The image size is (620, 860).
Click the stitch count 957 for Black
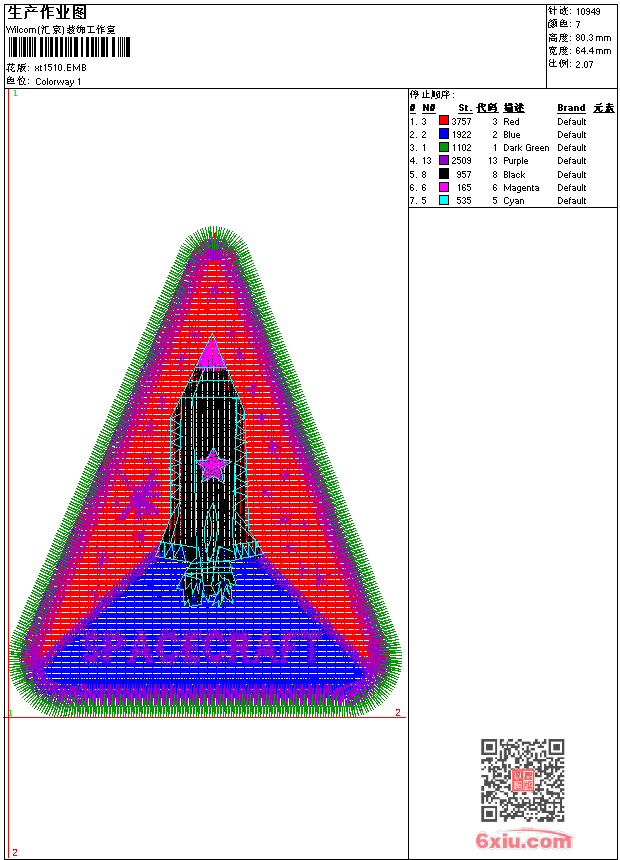click(464, 174)
